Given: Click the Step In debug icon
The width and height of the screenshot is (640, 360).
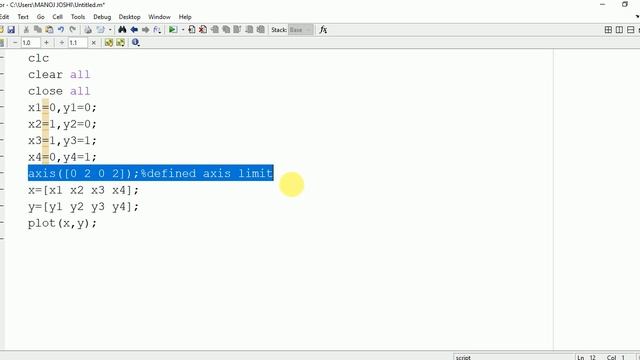Looking at the screenshot, I should click(226, 30).
